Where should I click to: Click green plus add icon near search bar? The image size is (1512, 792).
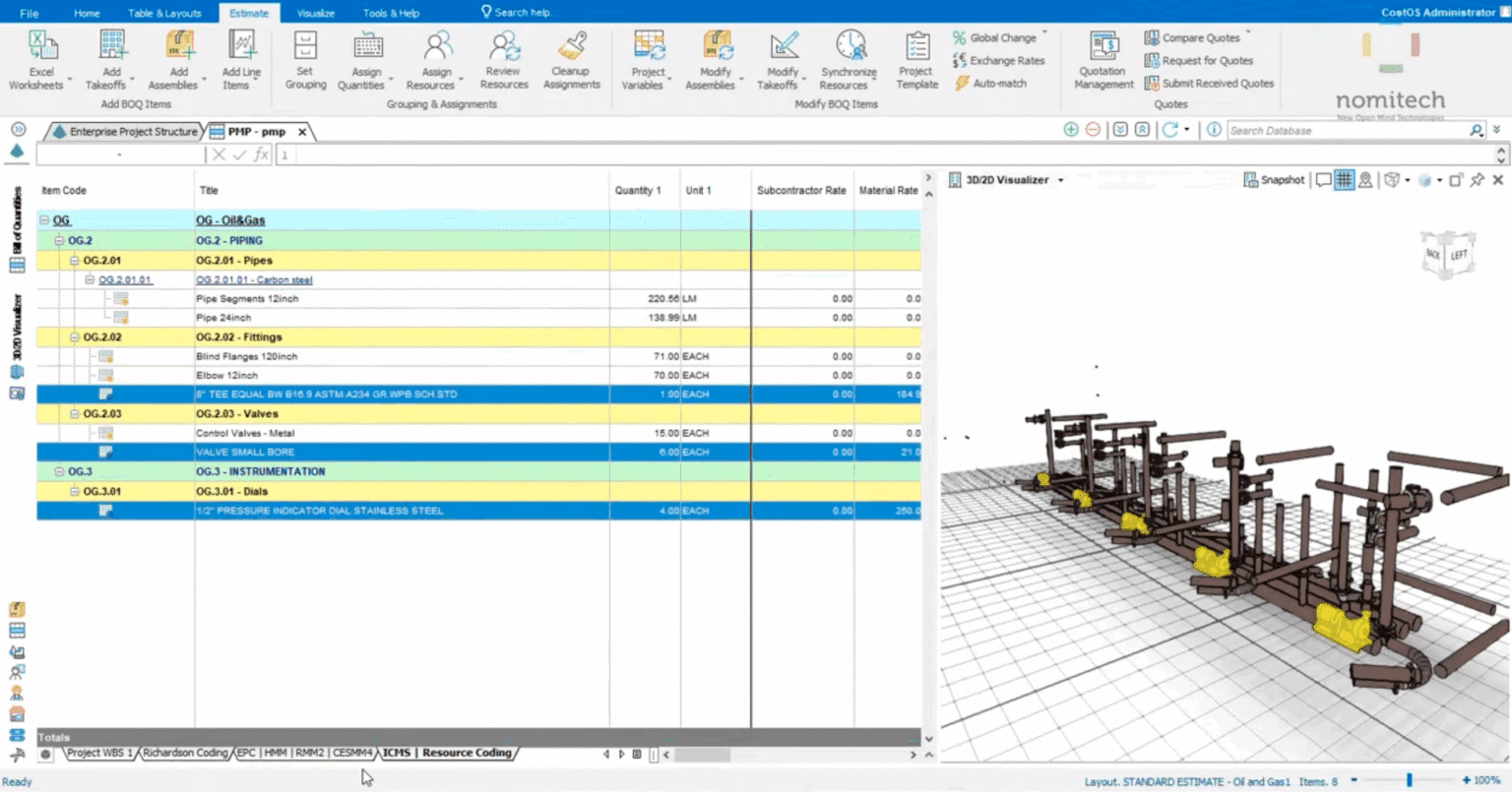(x=1071, y=130)
